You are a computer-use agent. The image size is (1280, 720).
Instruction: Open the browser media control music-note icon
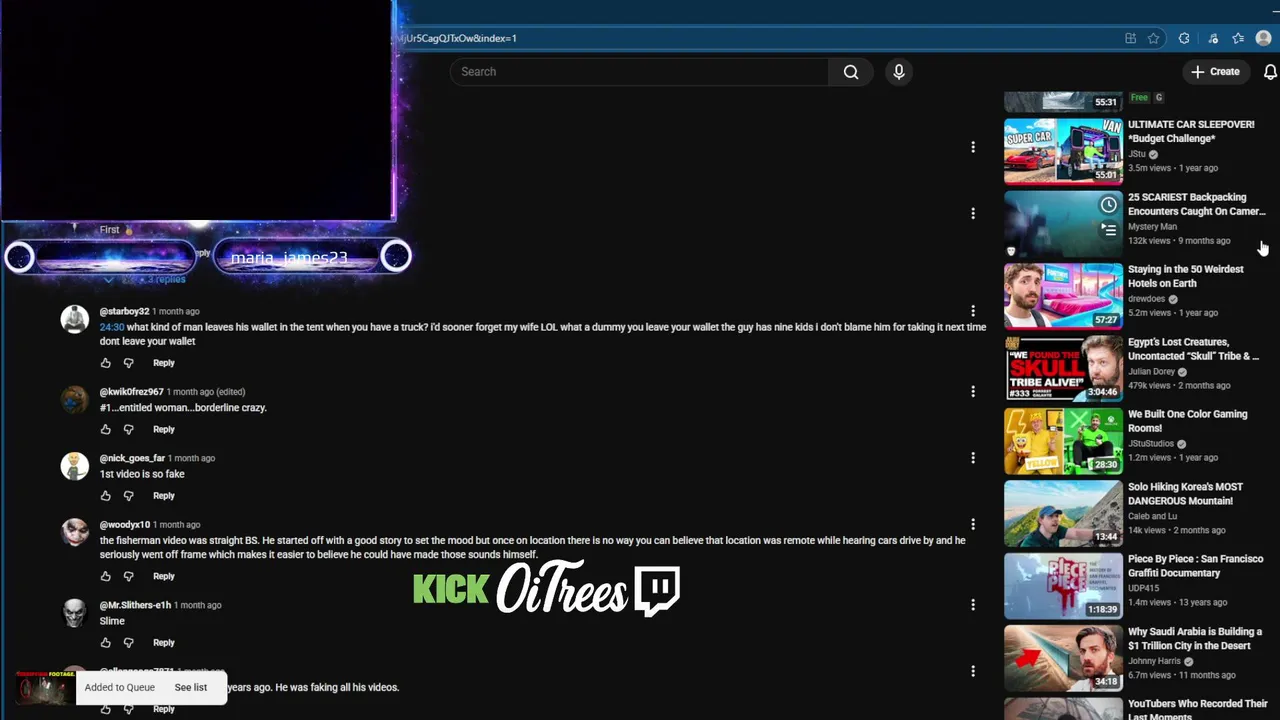(x=1213, y=38)
